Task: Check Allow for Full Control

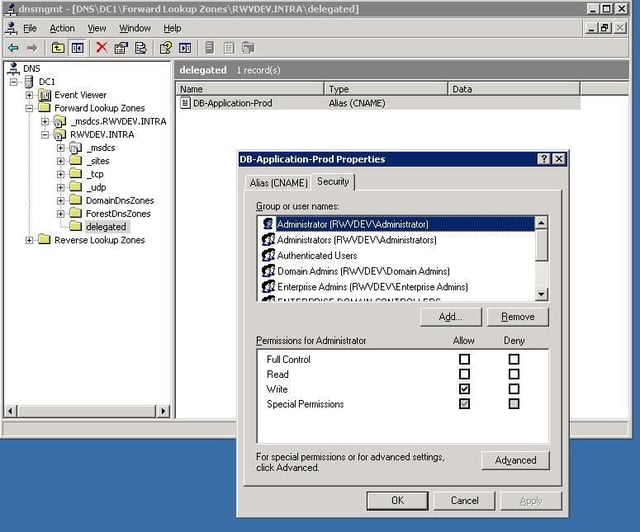Action: [464, 359]
